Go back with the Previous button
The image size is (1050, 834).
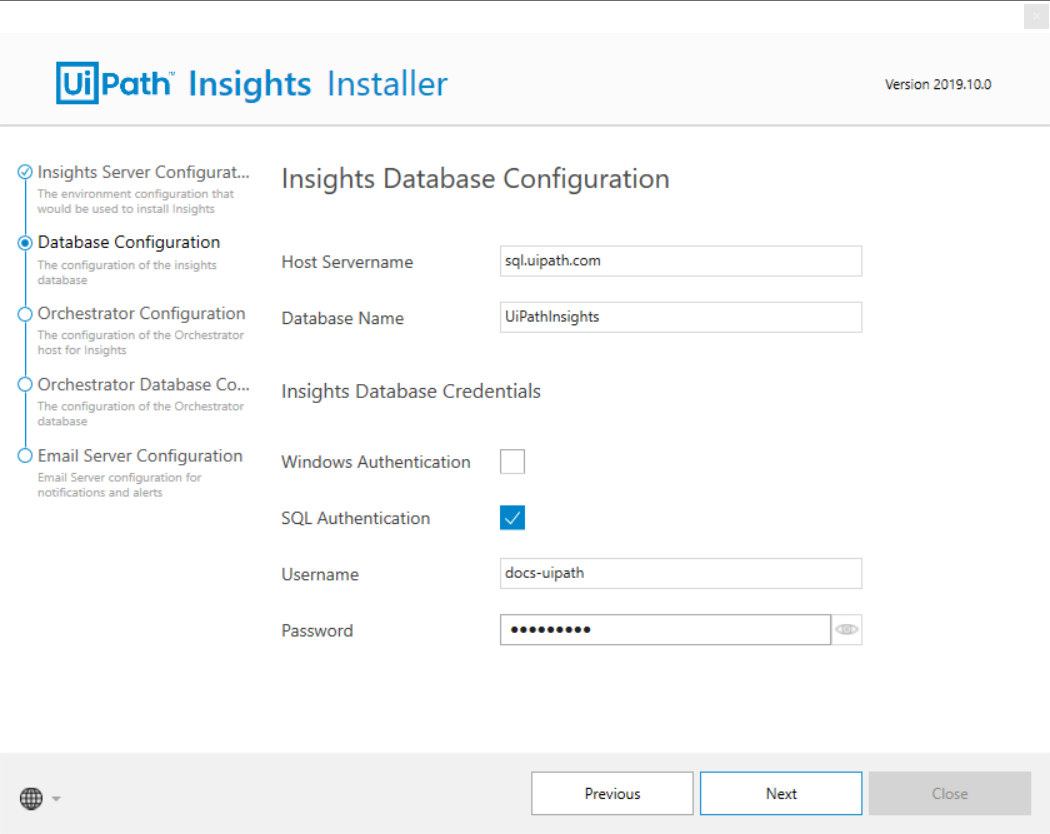pos(612,793)
